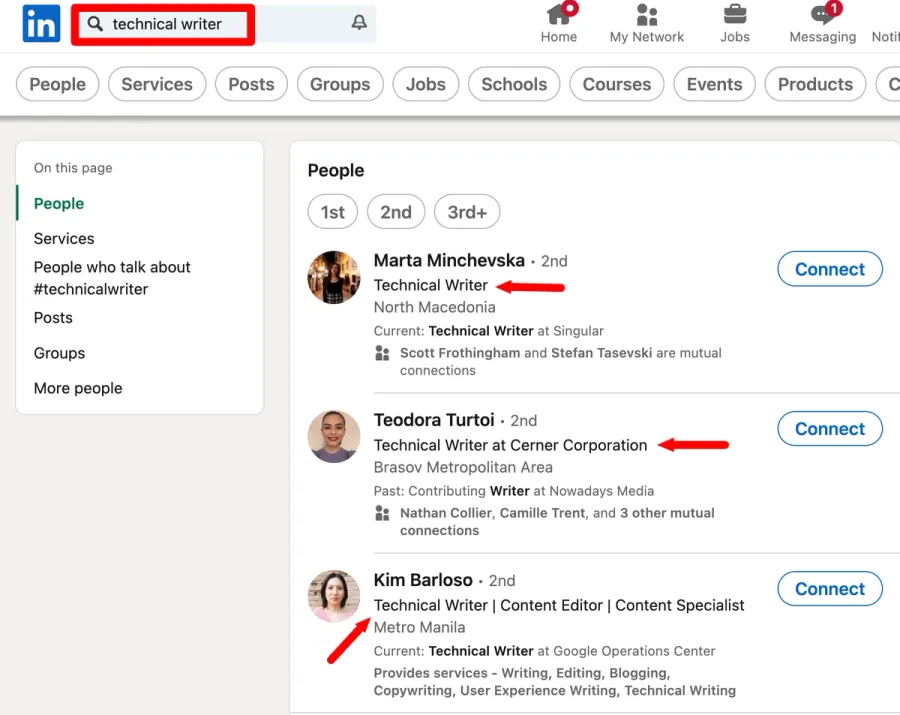Toggle the 2nd connections filter
900x715 pixels.
pos(396,211)
